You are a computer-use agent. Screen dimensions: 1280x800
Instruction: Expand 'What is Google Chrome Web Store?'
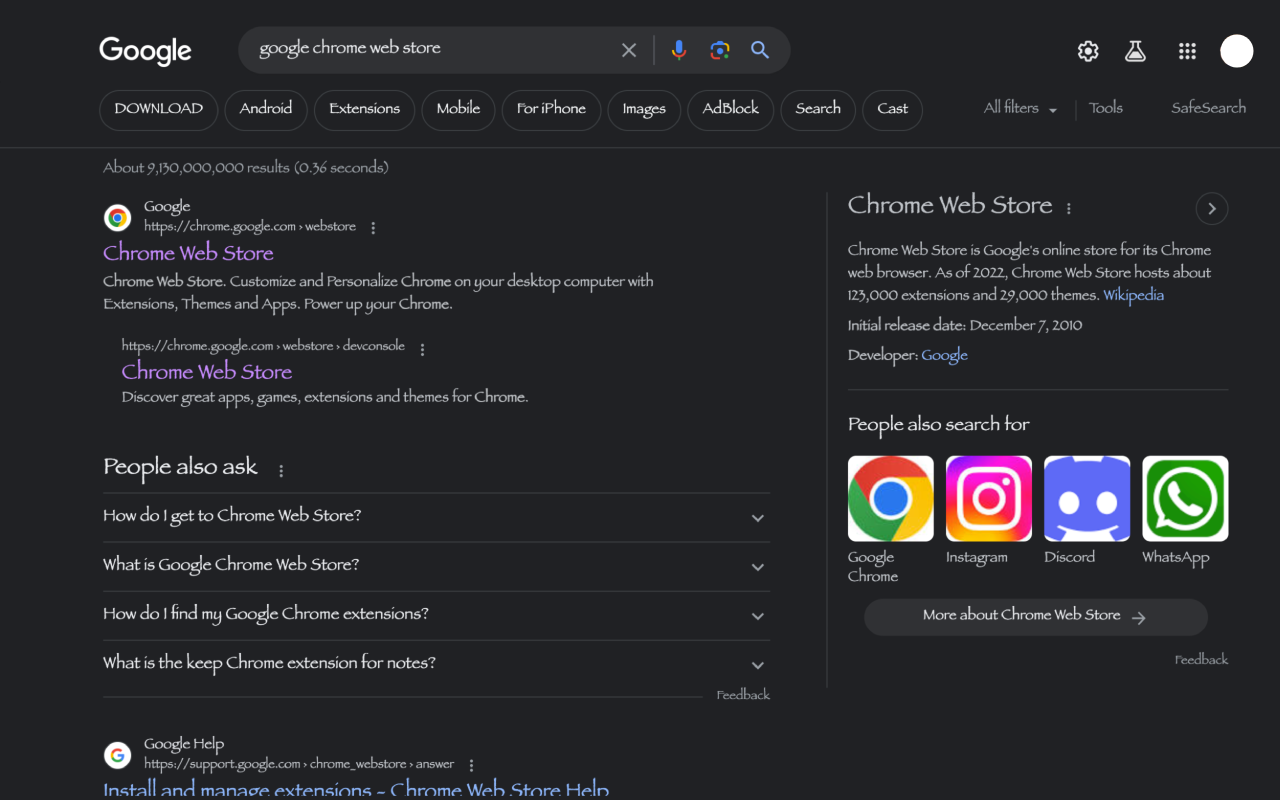point(436,566)
